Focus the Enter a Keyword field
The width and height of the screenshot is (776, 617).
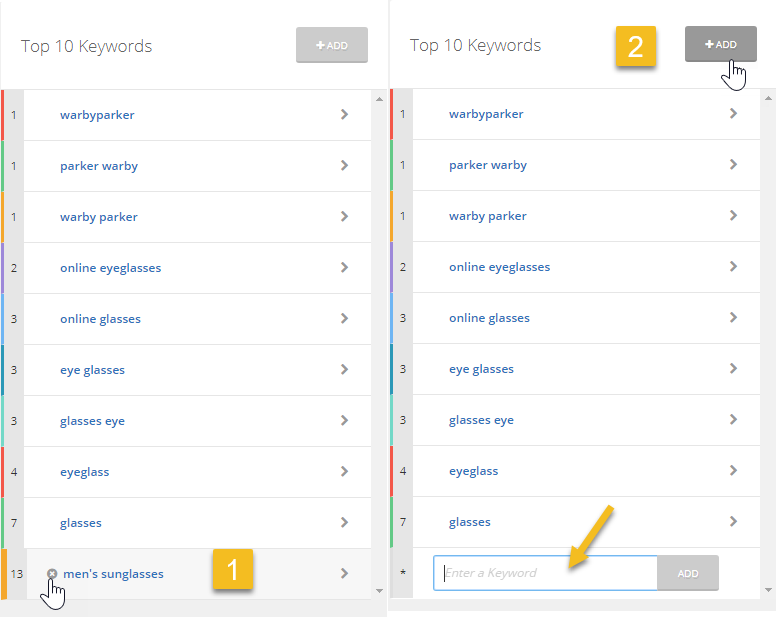tap(545, 573)
